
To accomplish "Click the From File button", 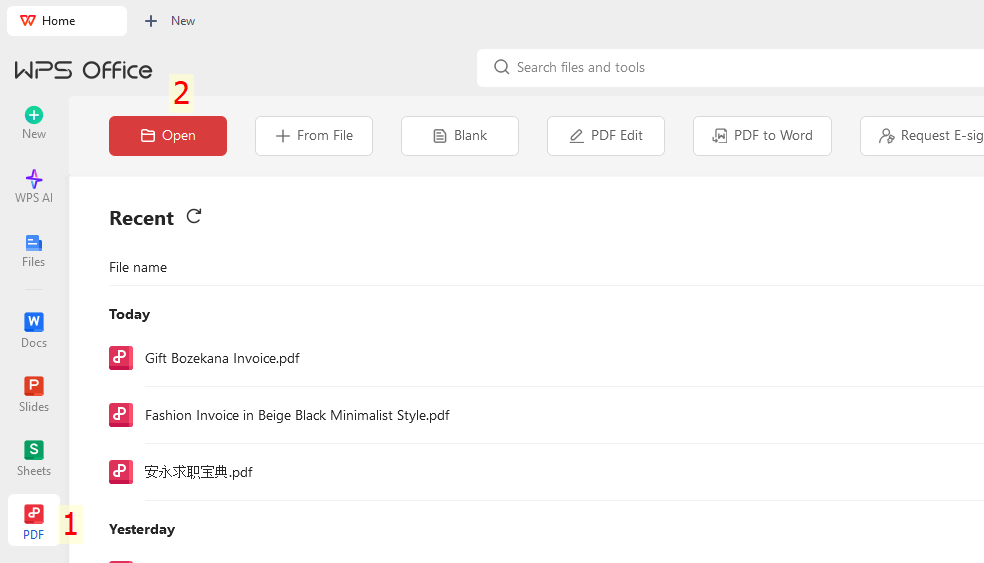I will pyautogui.click(x=314, y=136).
